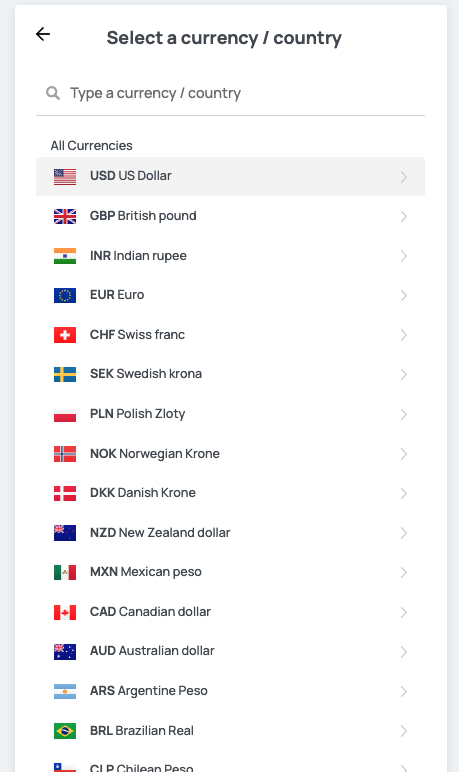Open the chevron beside PLN Polish Zloty
This screenshot has width=459, height=772.
403,415
